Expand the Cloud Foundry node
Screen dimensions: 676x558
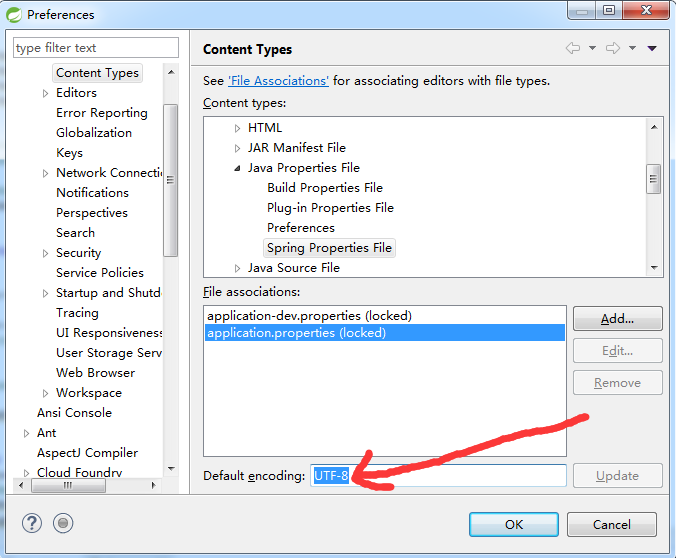[26, 473]
